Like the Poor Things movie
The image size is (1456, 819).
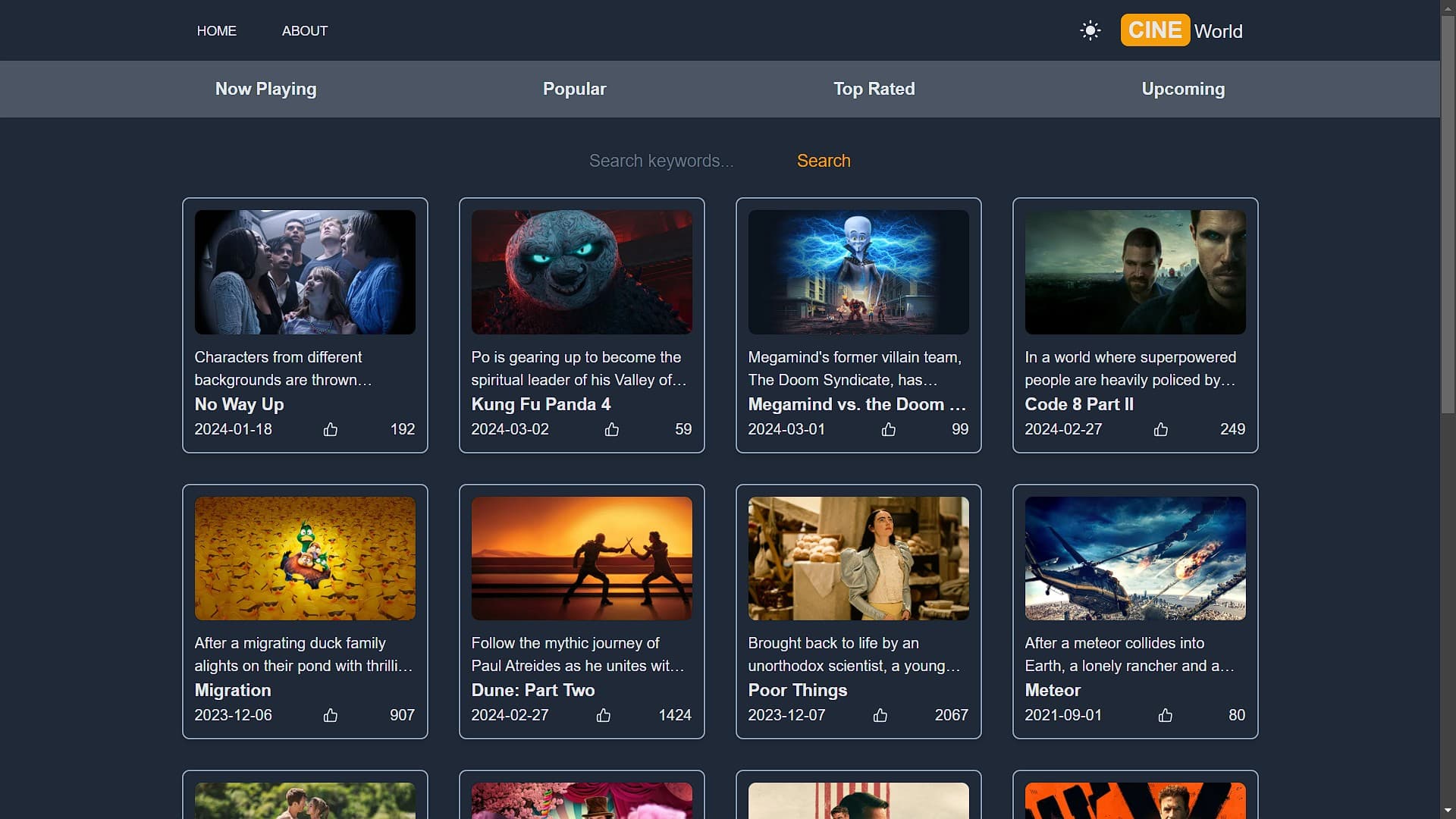coord(880,715)
